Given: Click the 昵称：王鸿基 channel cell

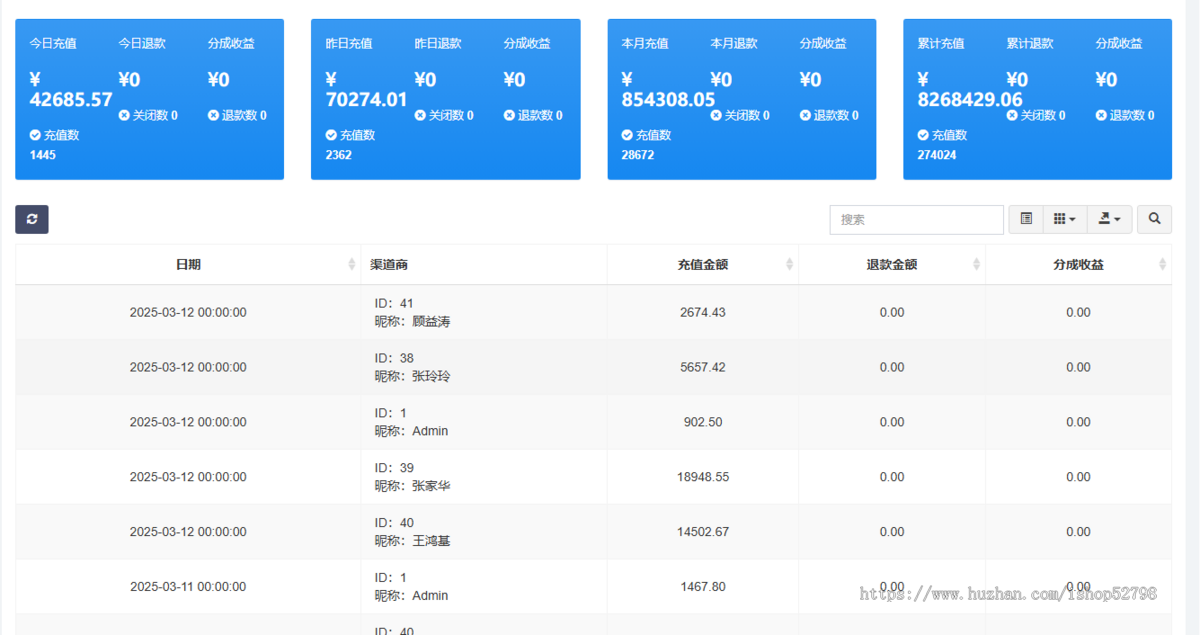Looking at the screenshot, I should (413, 541).
